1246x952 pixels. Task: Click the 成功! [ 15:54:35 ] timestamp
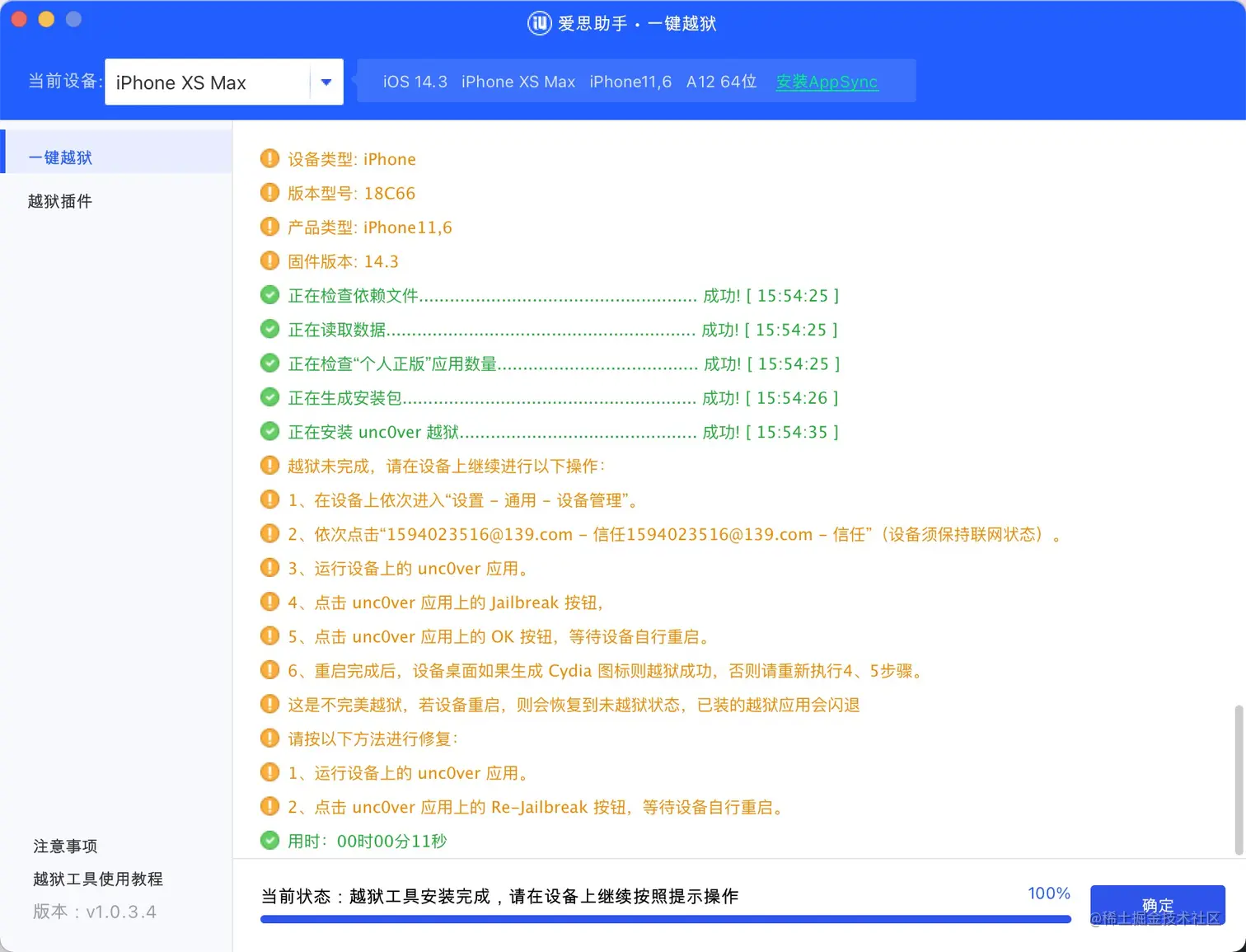(771, 432)
